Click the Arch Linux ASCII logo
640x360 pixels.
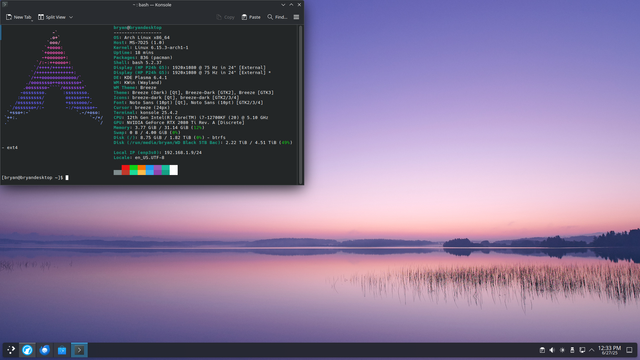(x=54, y=78)
